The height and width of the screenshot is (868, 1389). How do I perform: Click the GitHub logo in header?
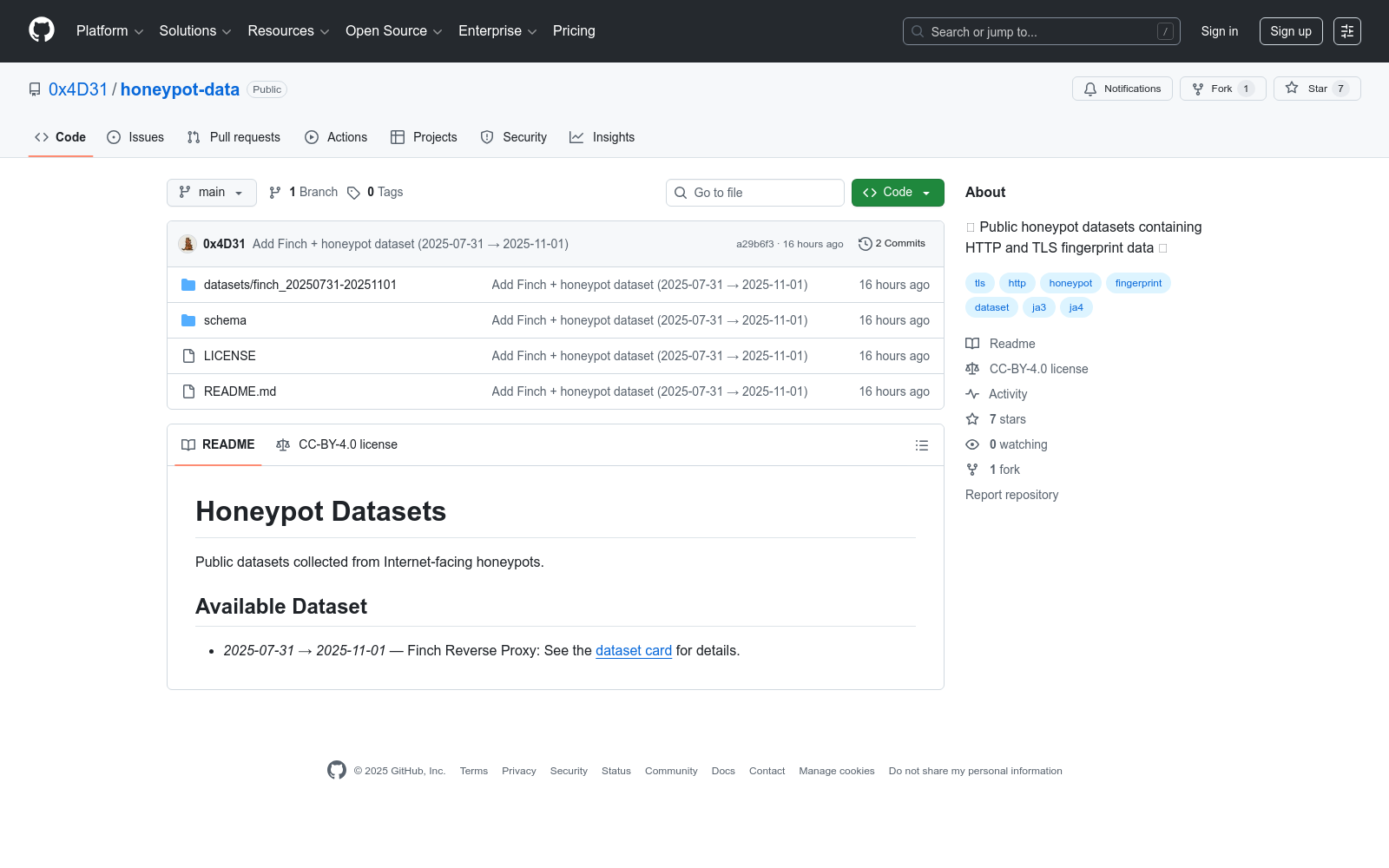[42, 30]
